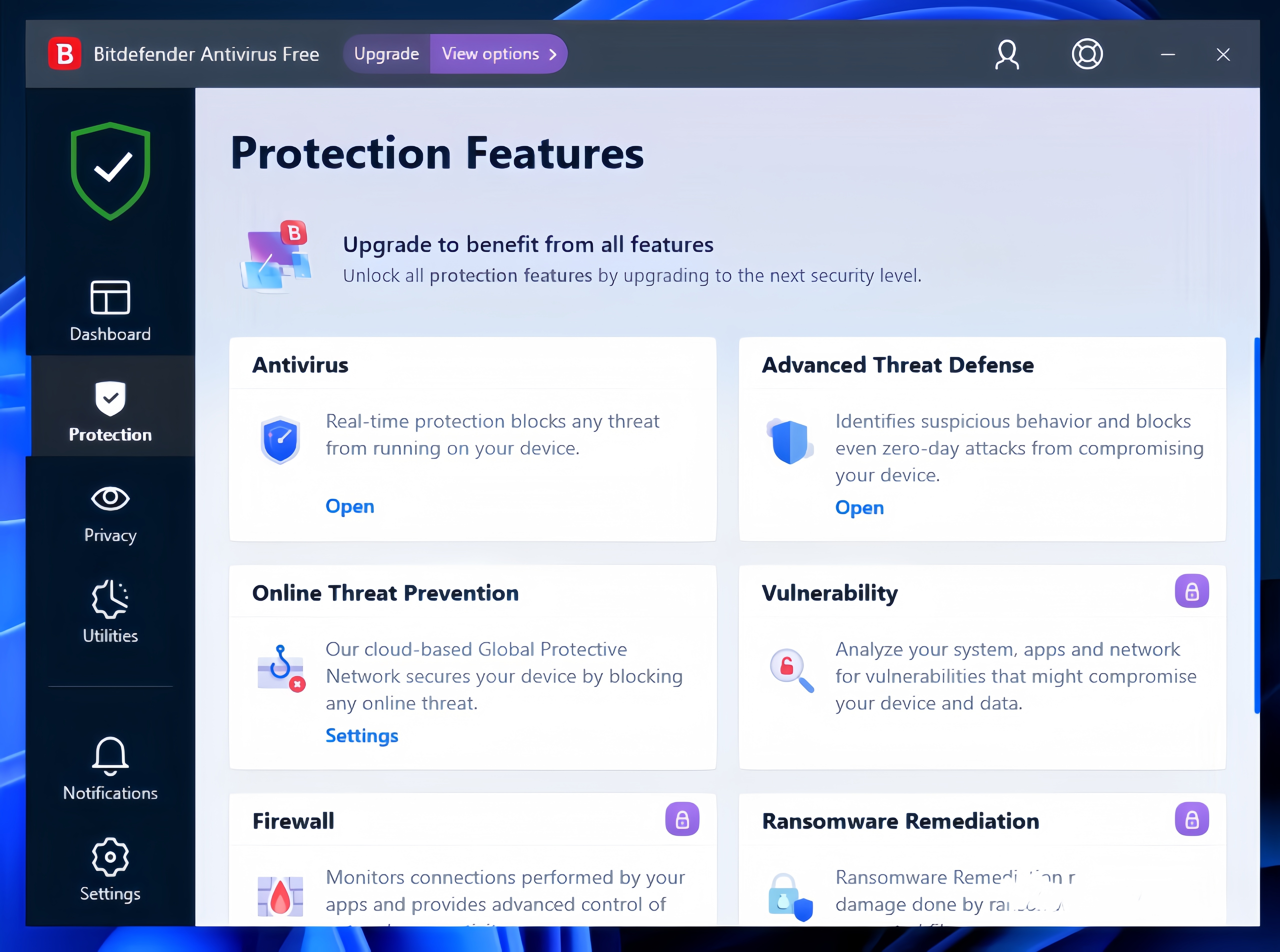
Task: Open the Privacy section
Action: pos(110,514)
